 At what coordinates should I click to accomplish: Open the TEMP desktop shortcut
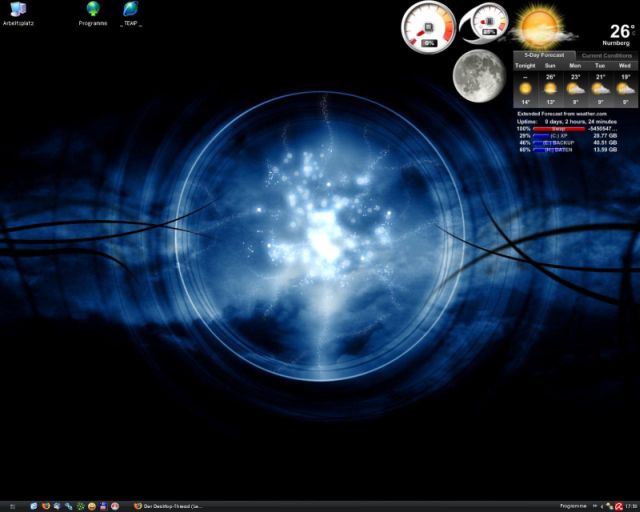point(130,11)
